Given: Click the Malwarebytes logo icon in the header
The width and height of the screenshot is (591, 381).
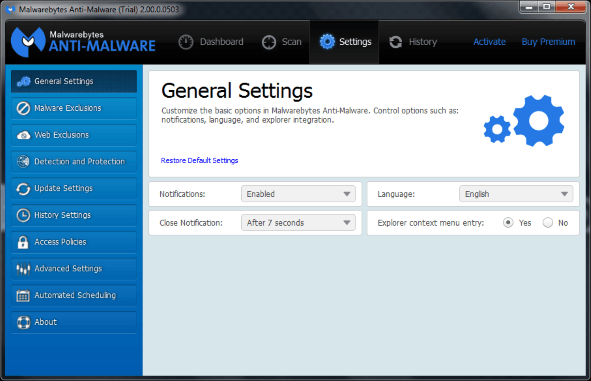Looking at the screenshot, I should (28, 42).
